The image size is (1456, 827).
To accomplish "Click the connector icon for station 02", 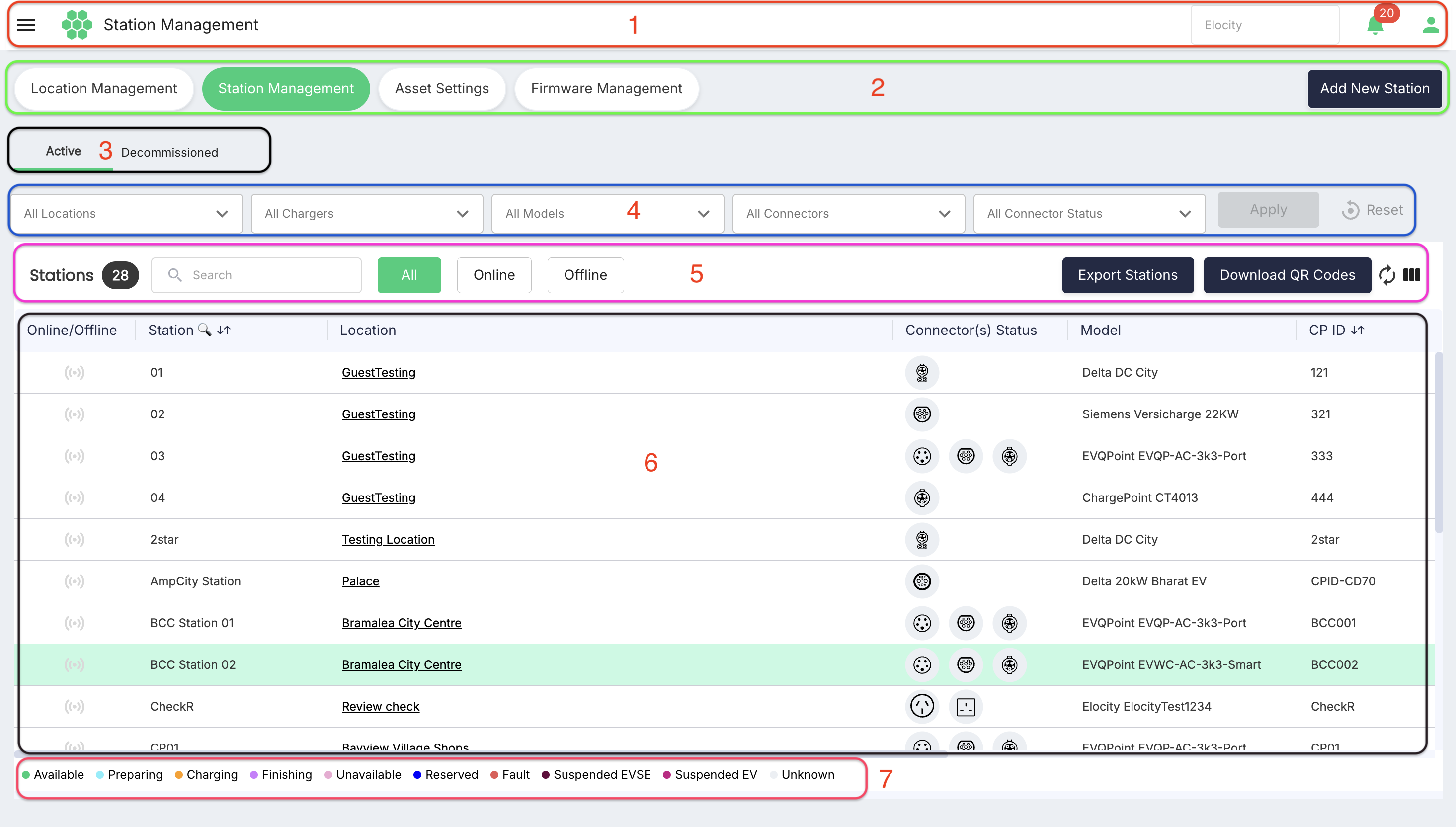I will [922, 414].
